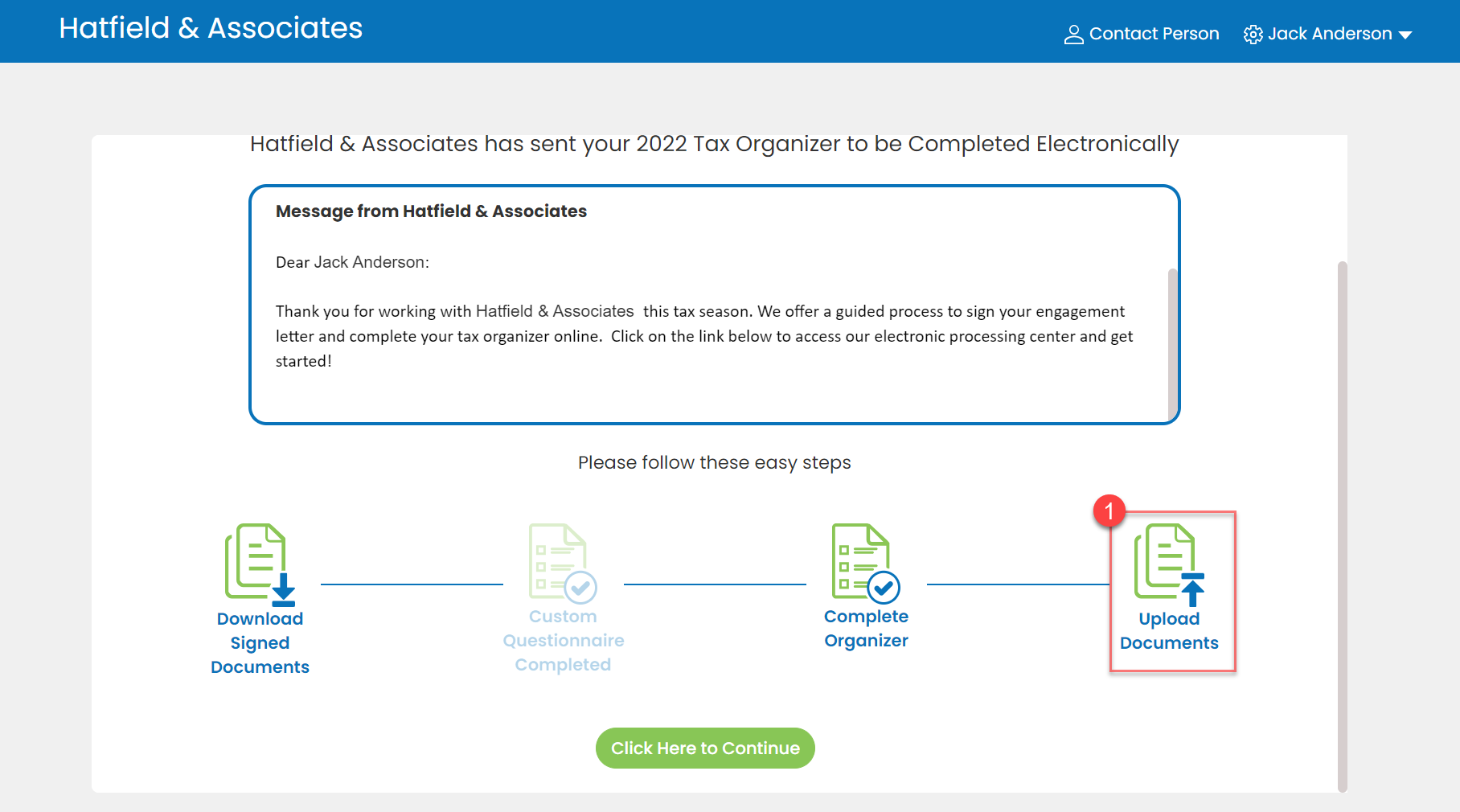The width and height of the screenshot is (1460, 812).
Task: Click the Download Signed Documents icon
Action: [x=260, y=564]
